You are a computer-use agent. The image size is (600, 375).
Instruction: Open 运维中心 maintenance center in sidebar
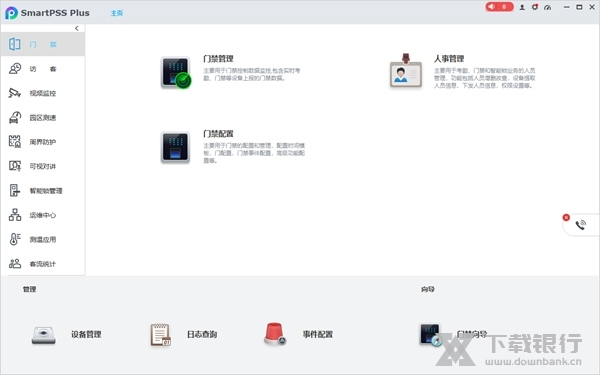42,215
